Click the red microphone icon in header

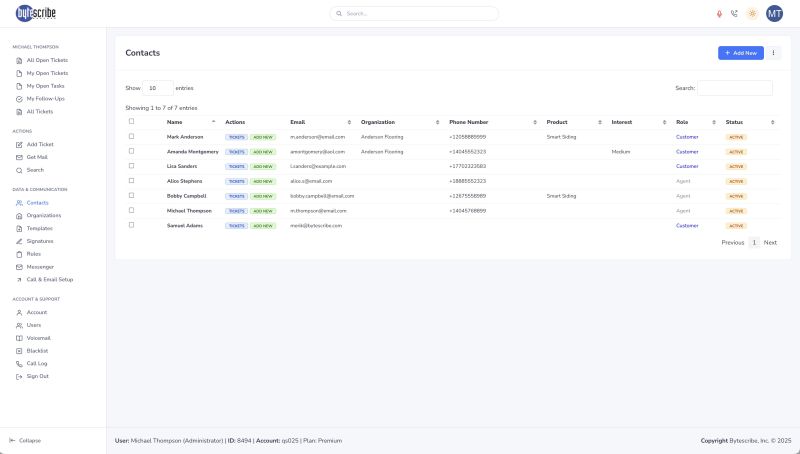click(x=719, y=13)
